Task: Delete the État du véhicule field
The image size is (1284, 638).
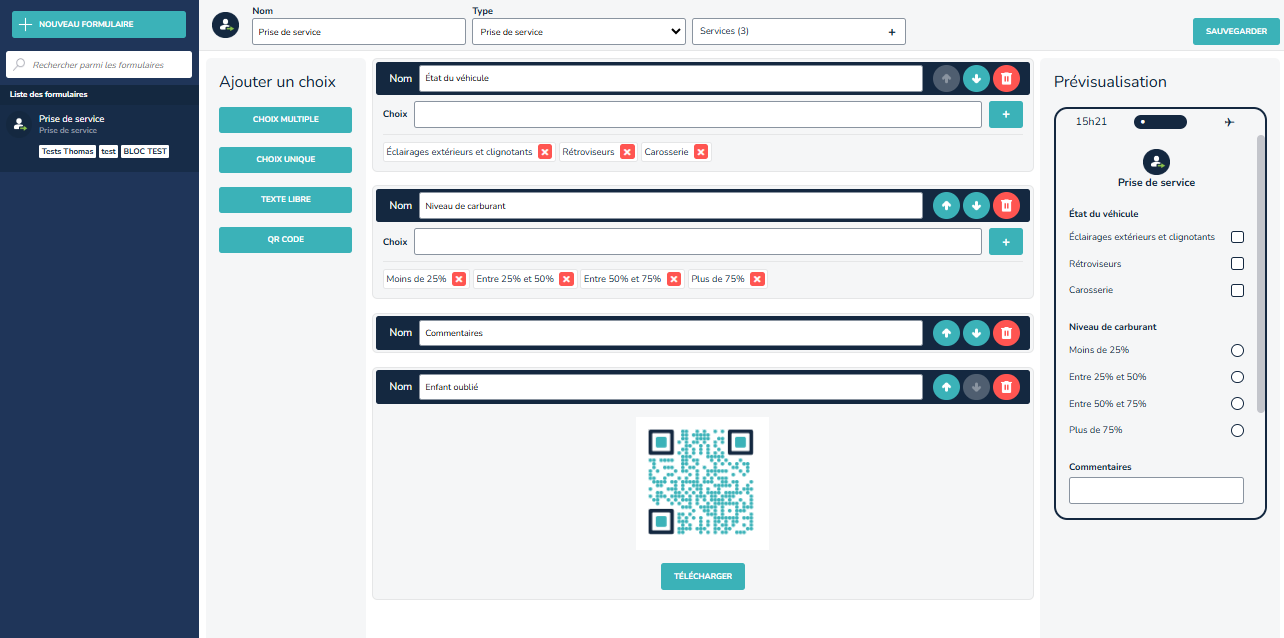Action: 1006,78
